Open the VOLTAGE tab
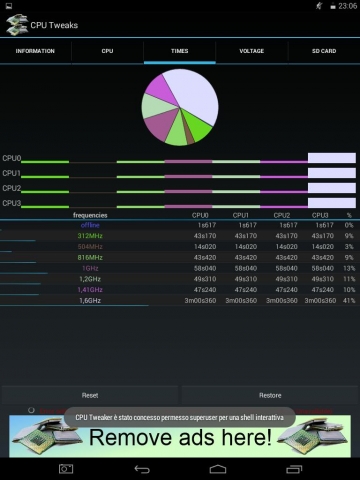Viewport: 360px width, 480px height. tap(252, 51)
